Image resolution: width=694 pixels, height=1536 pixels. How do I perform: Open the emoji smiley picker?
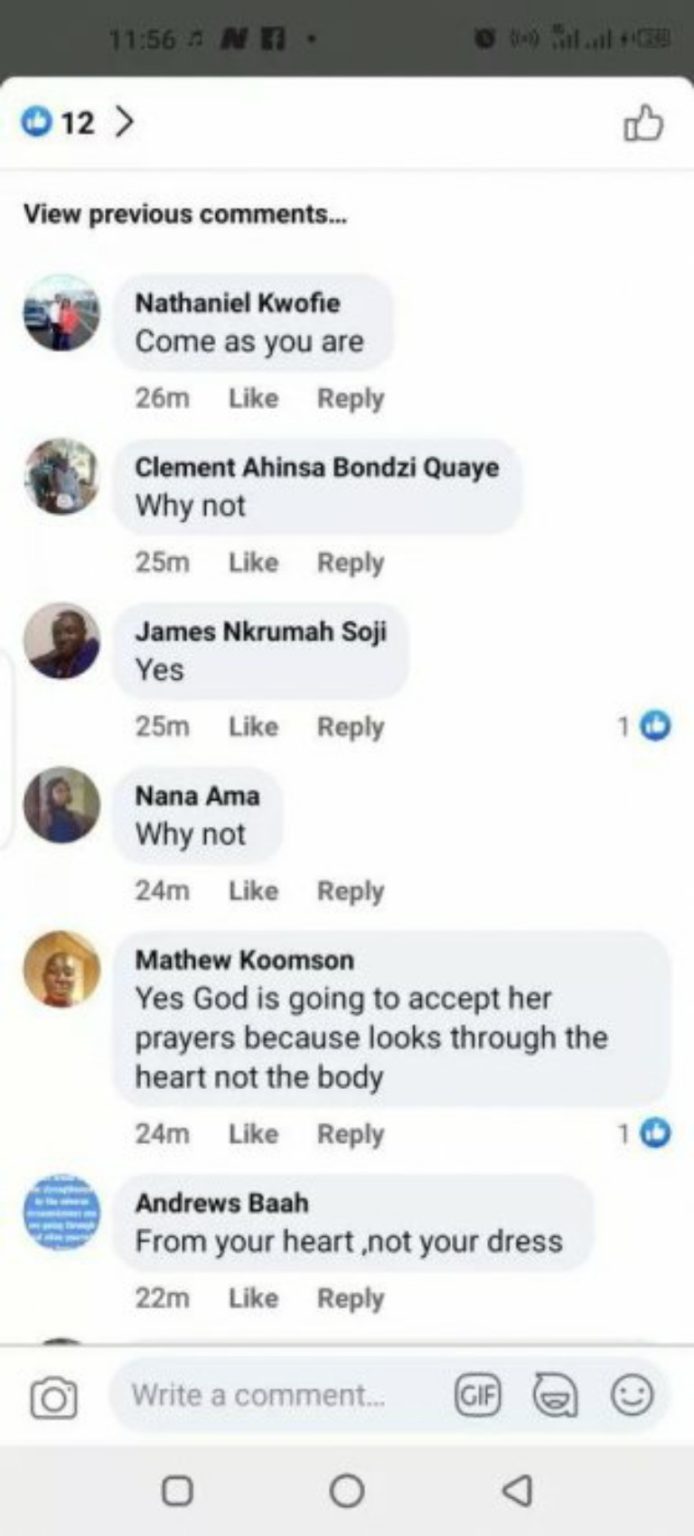pos(632,1394)
